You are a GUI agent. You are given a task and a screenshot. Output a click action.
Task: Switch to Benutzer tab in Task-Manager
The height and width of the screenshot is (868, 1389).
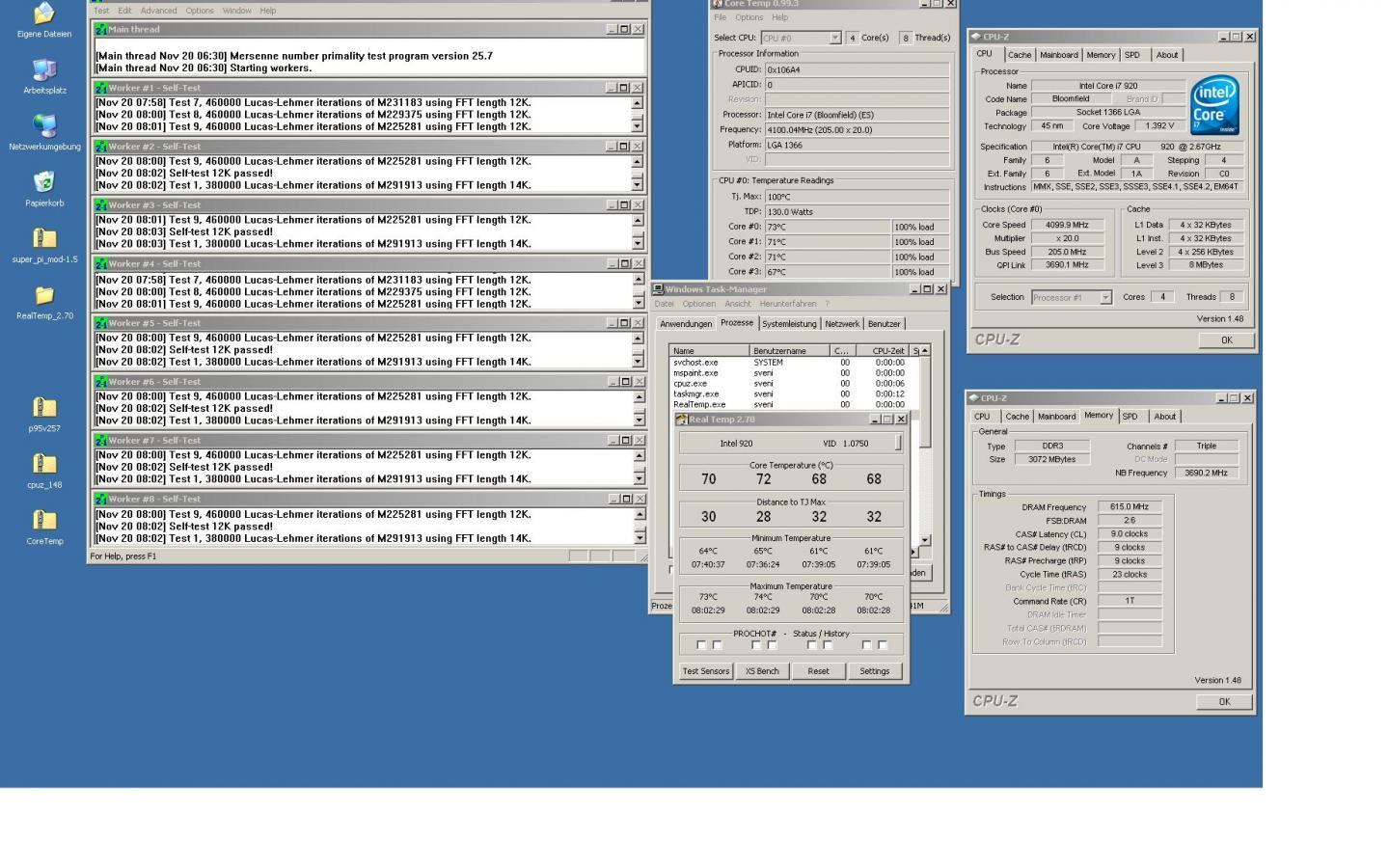pos(884,324)
